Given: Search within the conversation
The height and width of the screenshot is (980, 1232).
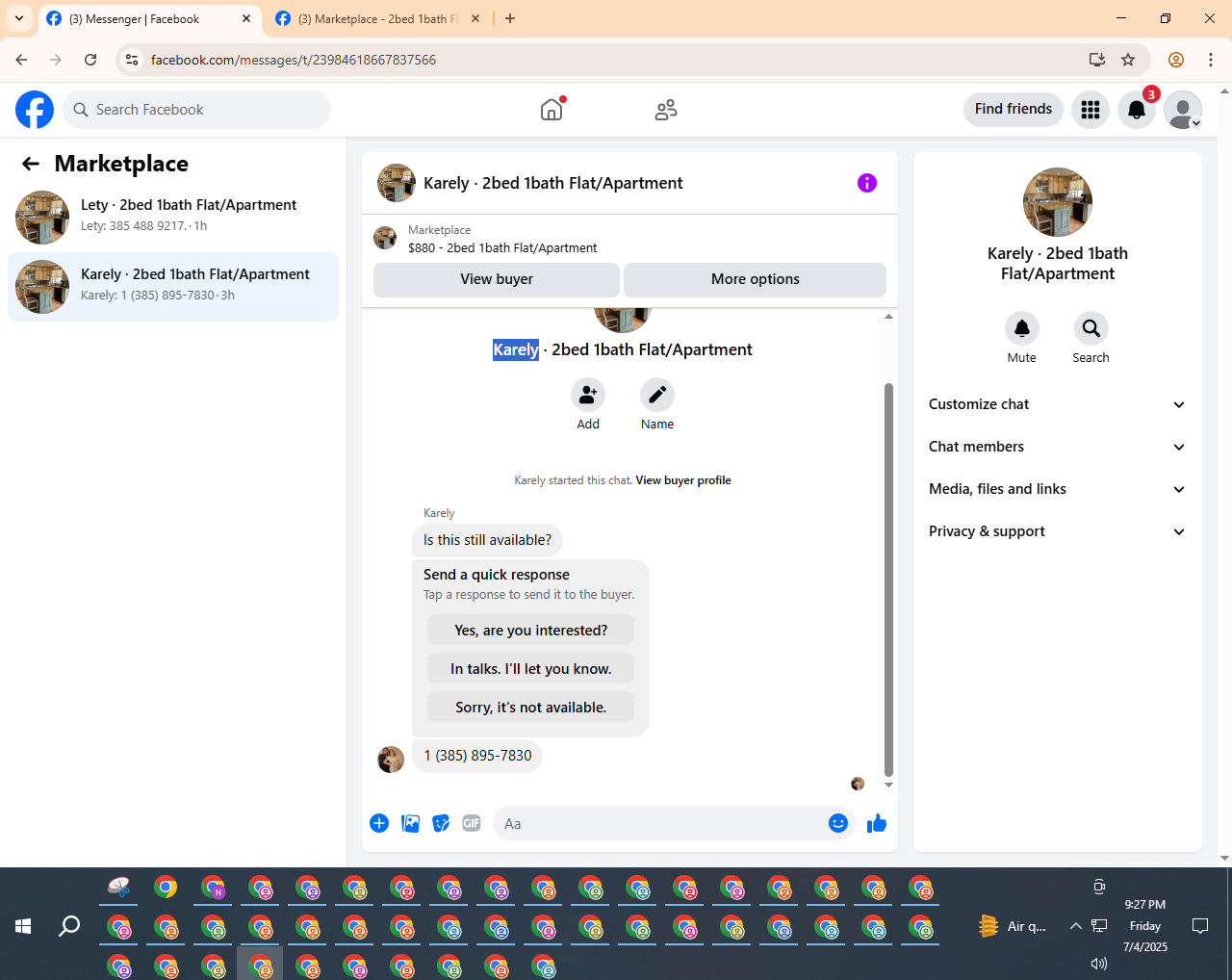Looking at the screenshot, I should (x=1091, y=328).
